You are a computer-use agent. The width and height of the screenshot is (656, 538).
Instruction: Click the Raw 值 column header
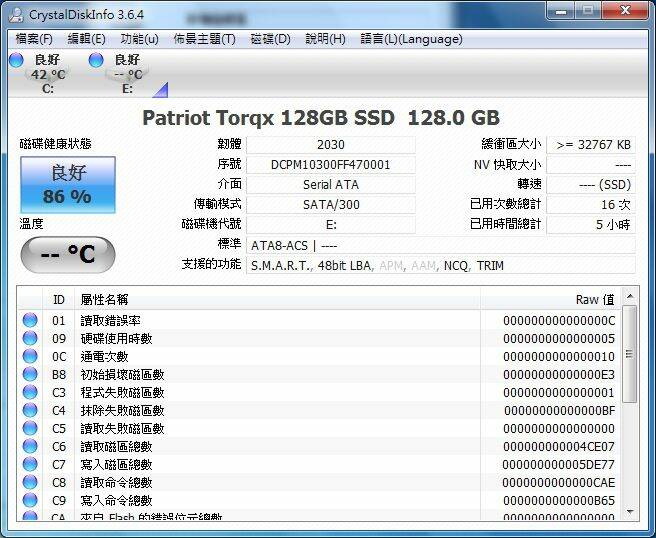tap(551, 300)
